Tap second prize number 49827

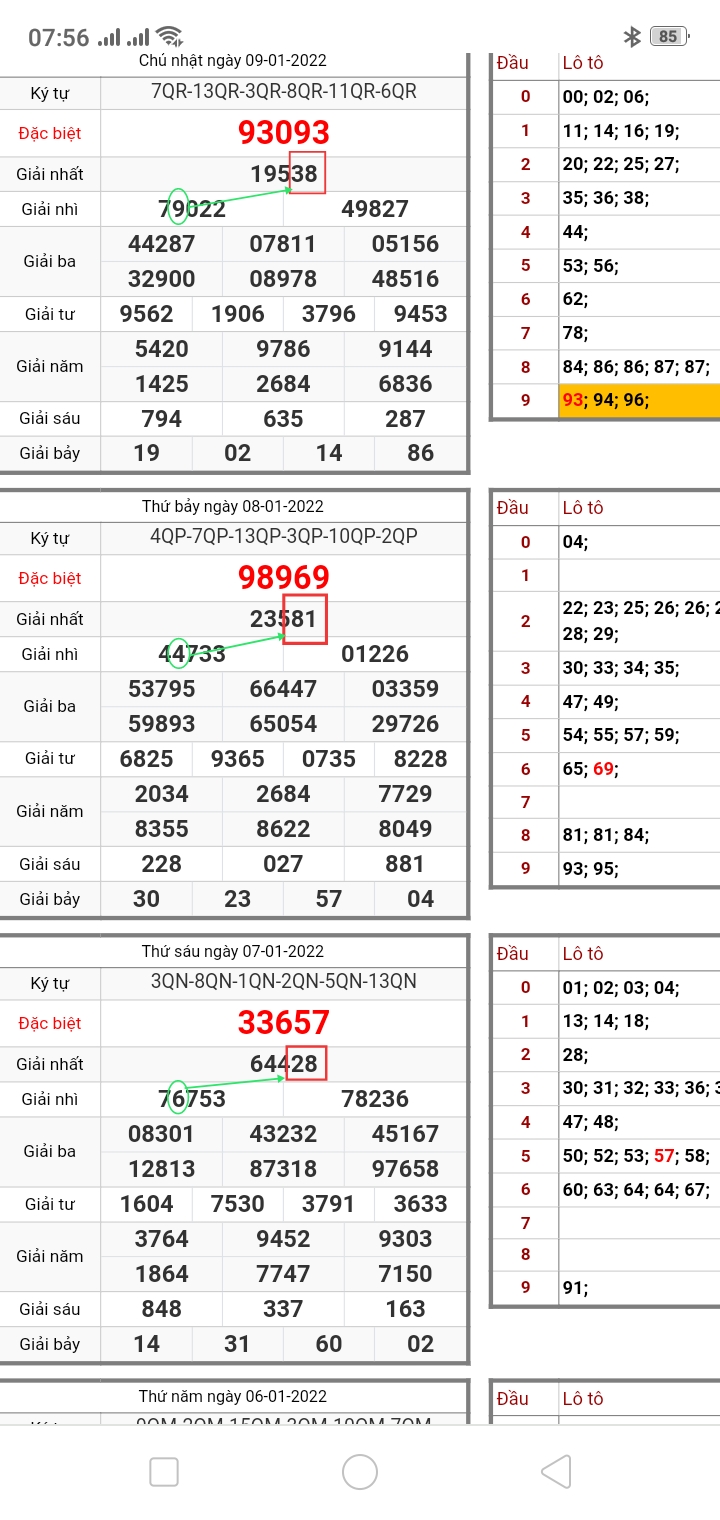pyautogui.click(x=375, y=209)
